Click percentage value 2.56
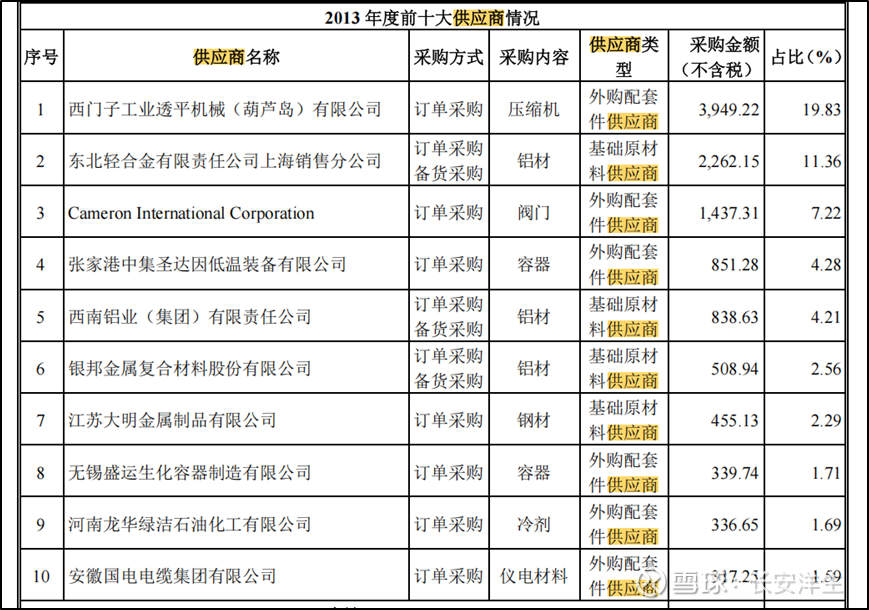Viewport: 869px width, 610px height. pos(826,369)
